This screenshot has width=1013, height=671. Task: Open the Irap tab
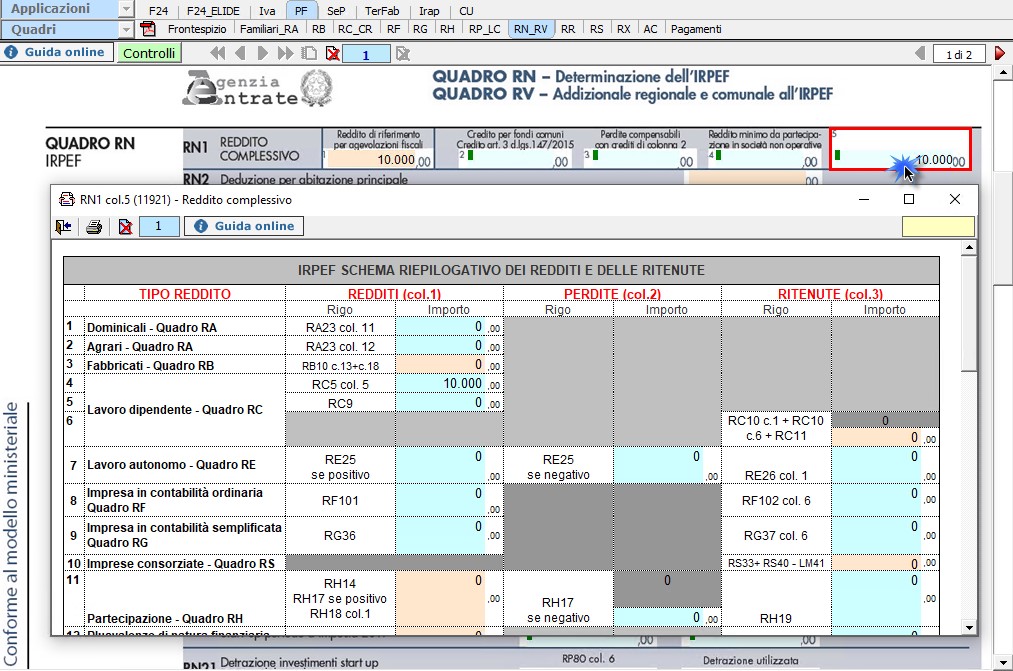pos(429,11)
